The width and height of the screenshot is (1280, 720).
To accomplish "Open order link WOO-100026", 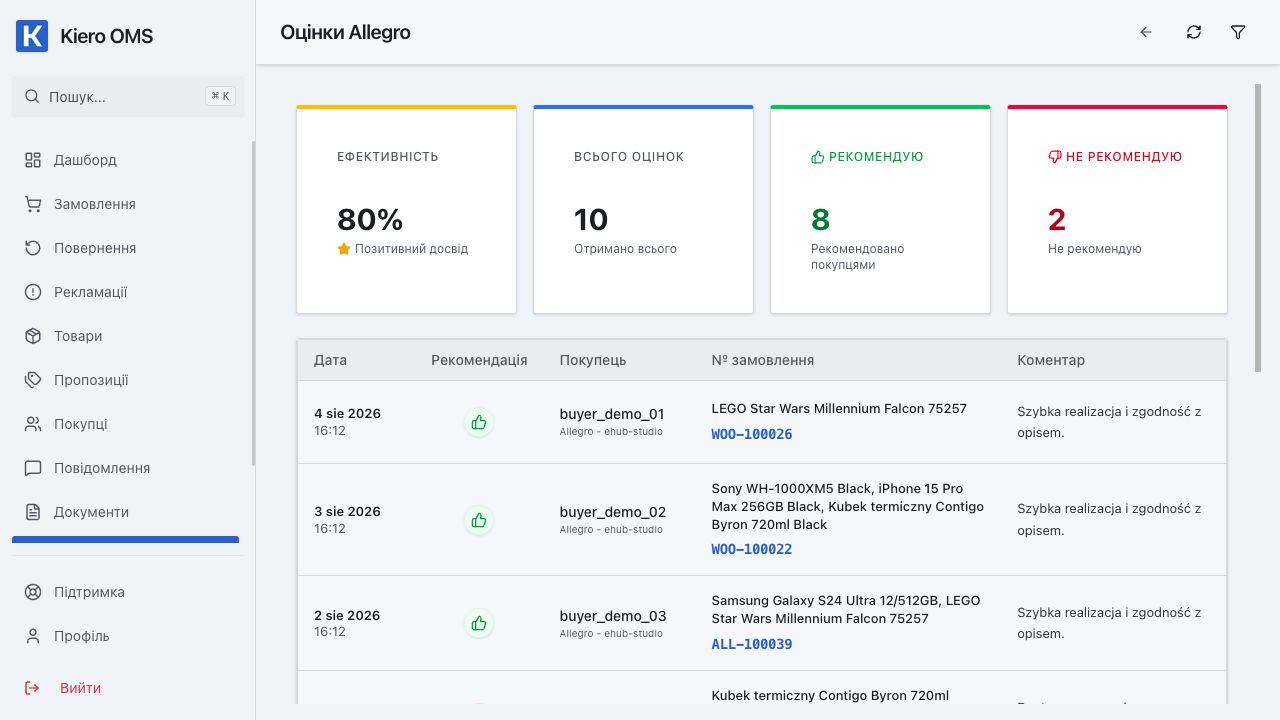I will point(752,434).
